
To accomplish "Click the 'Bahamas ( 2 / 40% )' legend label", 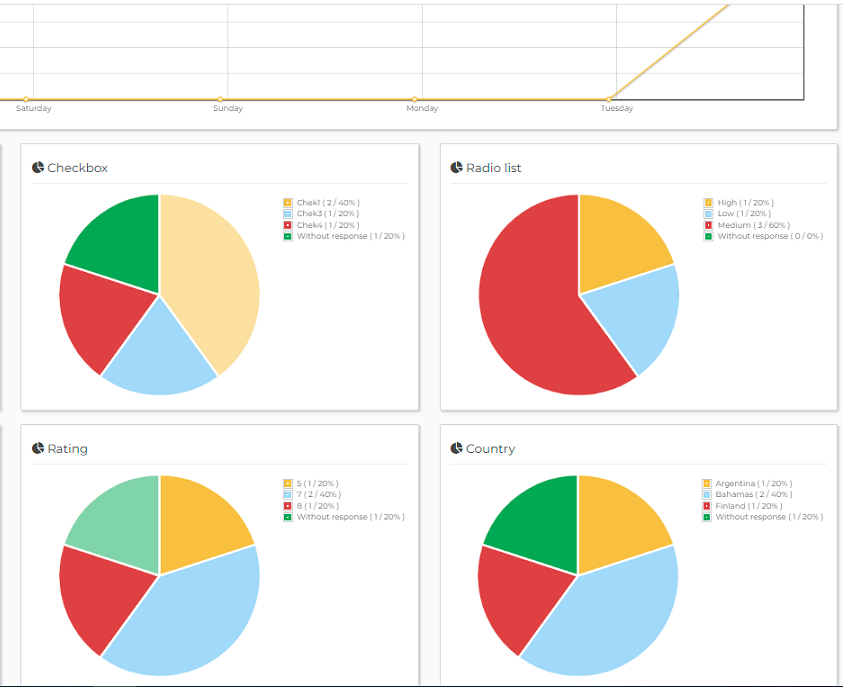I will 754,494.
